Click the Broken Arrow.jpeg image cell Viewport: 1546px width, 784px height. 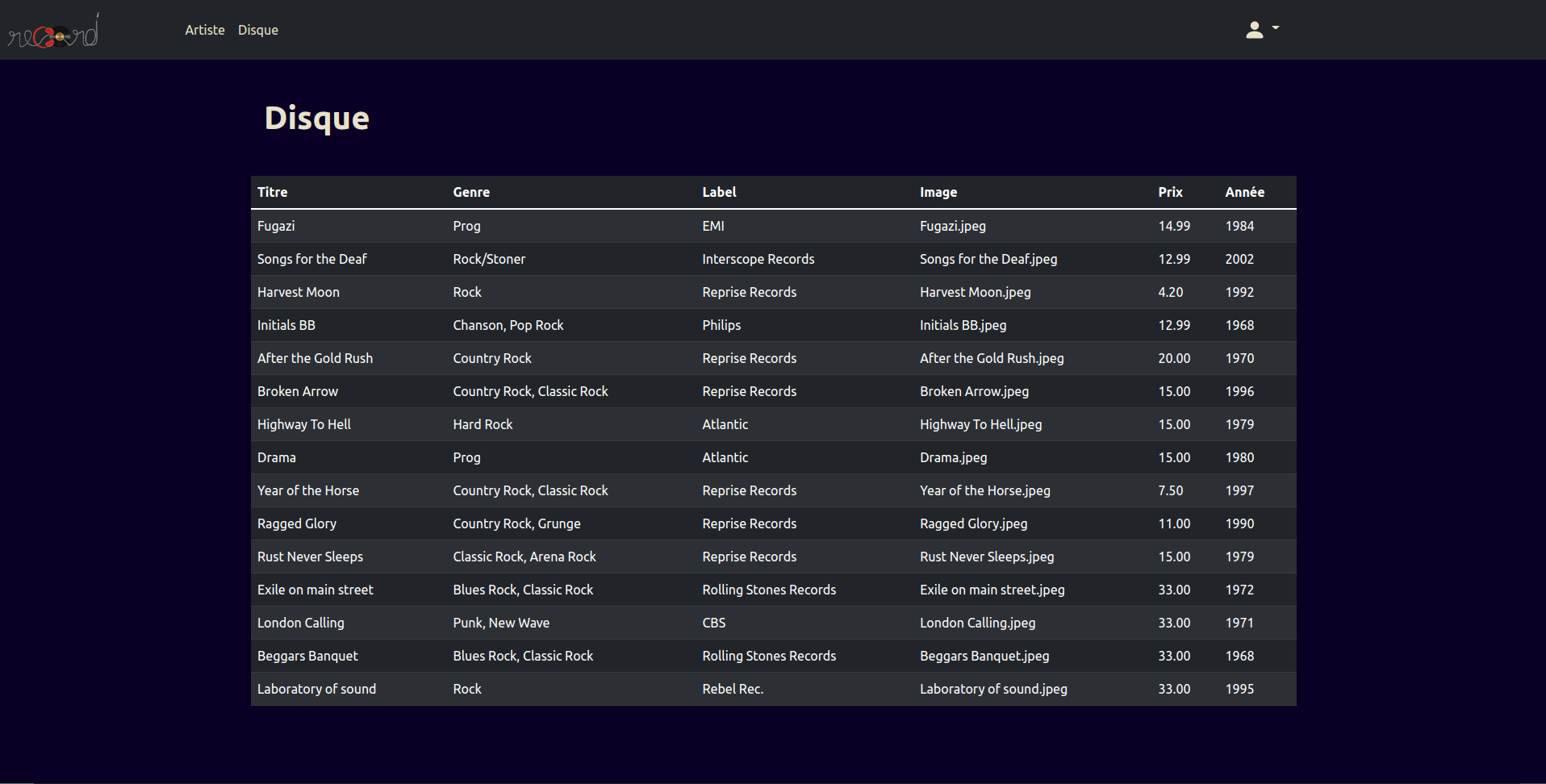[975, 391]
